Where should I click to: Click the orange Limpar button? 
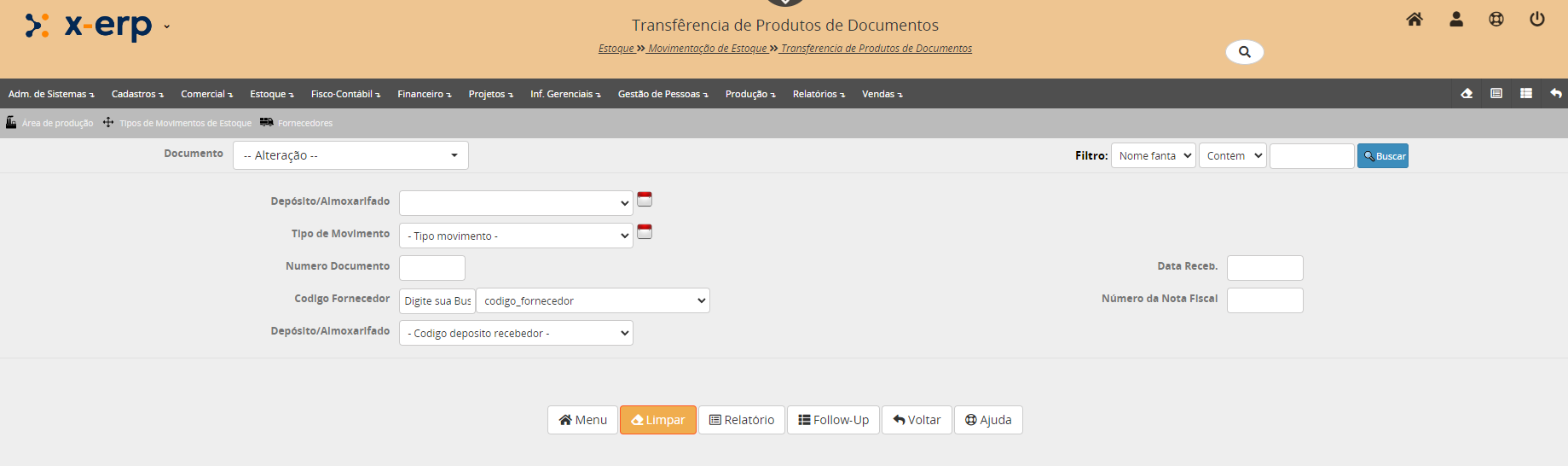click(x=657, y=420)
